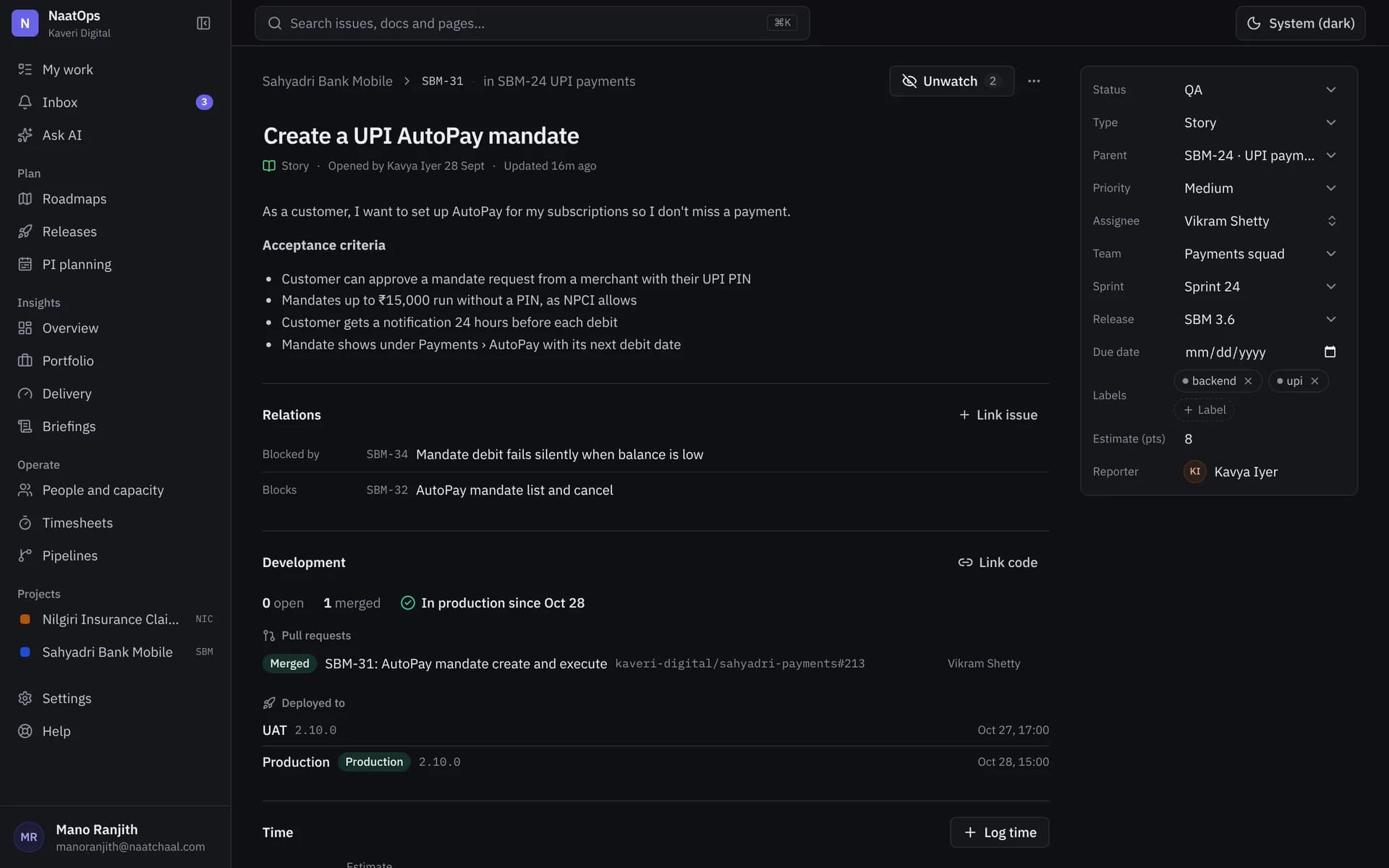The width and height of the screenshot is (1389, 868).
Task: Open PI planning calendar icon
Action: click(25, 264)
